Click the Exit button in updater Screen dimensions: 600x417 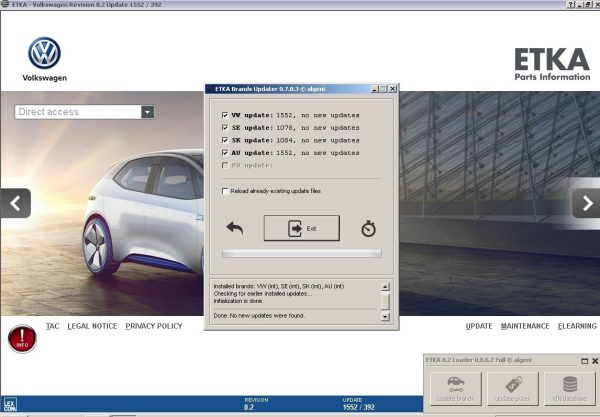click(302, 228)
